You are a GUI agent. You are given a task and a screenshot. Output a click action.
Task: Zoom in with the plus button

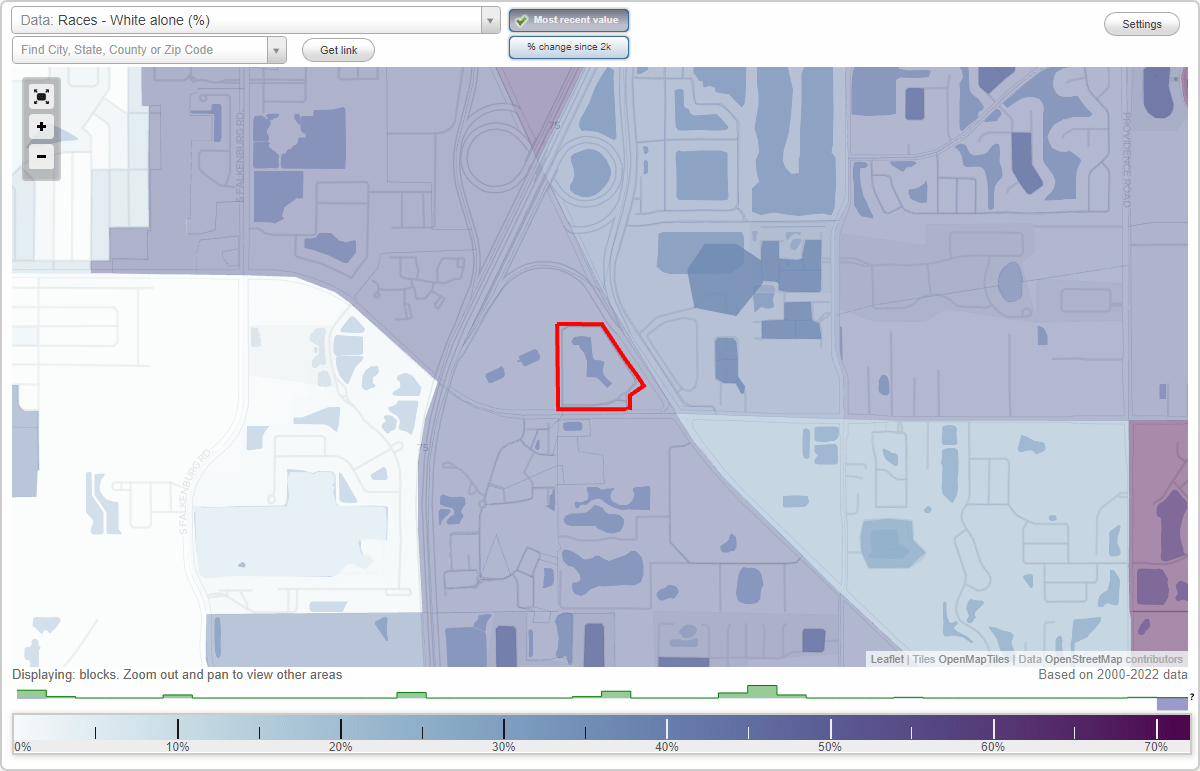[x=41, y=127]
